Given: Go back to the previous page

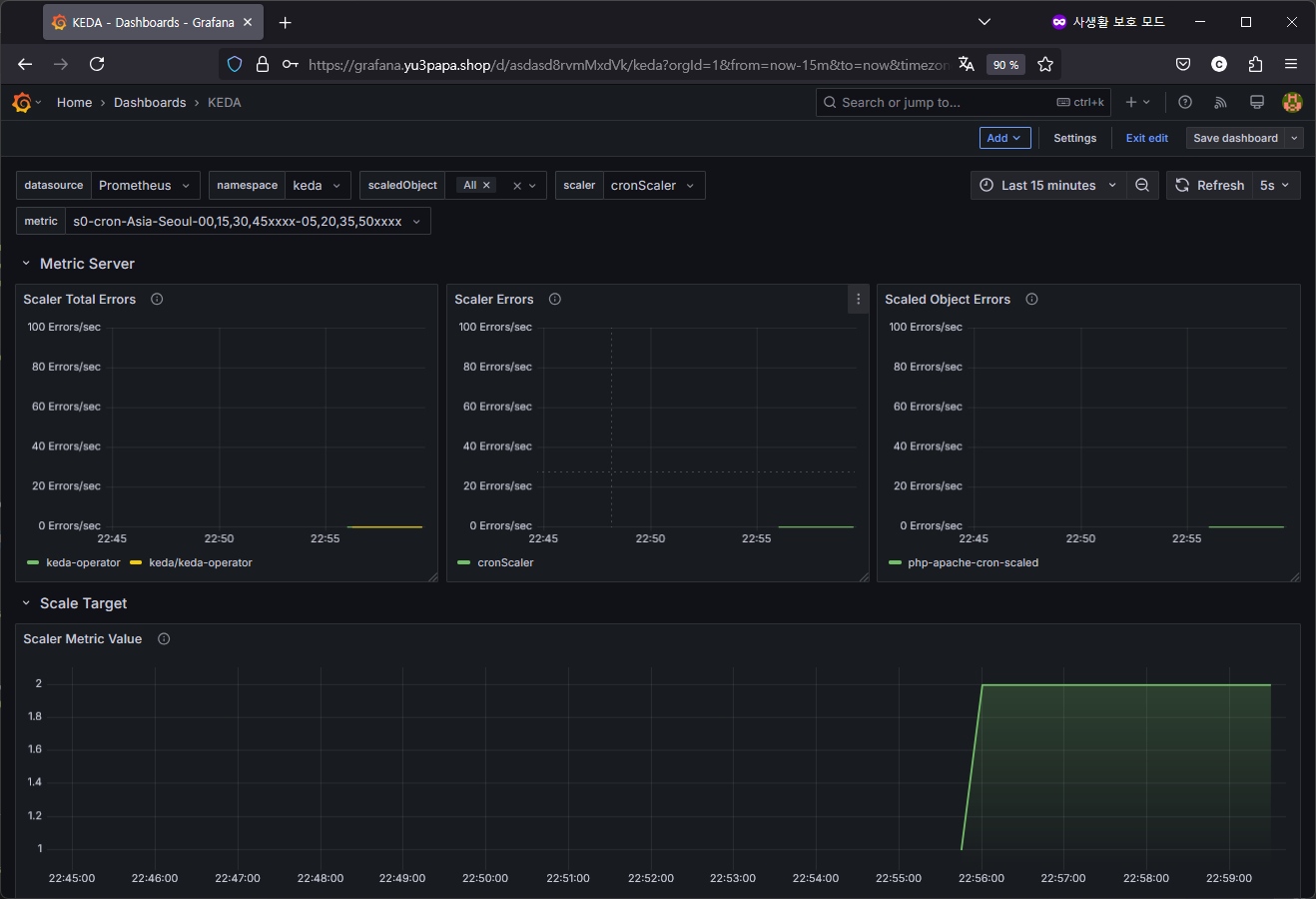Looking at the screenshot, I should tap(25, 64).
